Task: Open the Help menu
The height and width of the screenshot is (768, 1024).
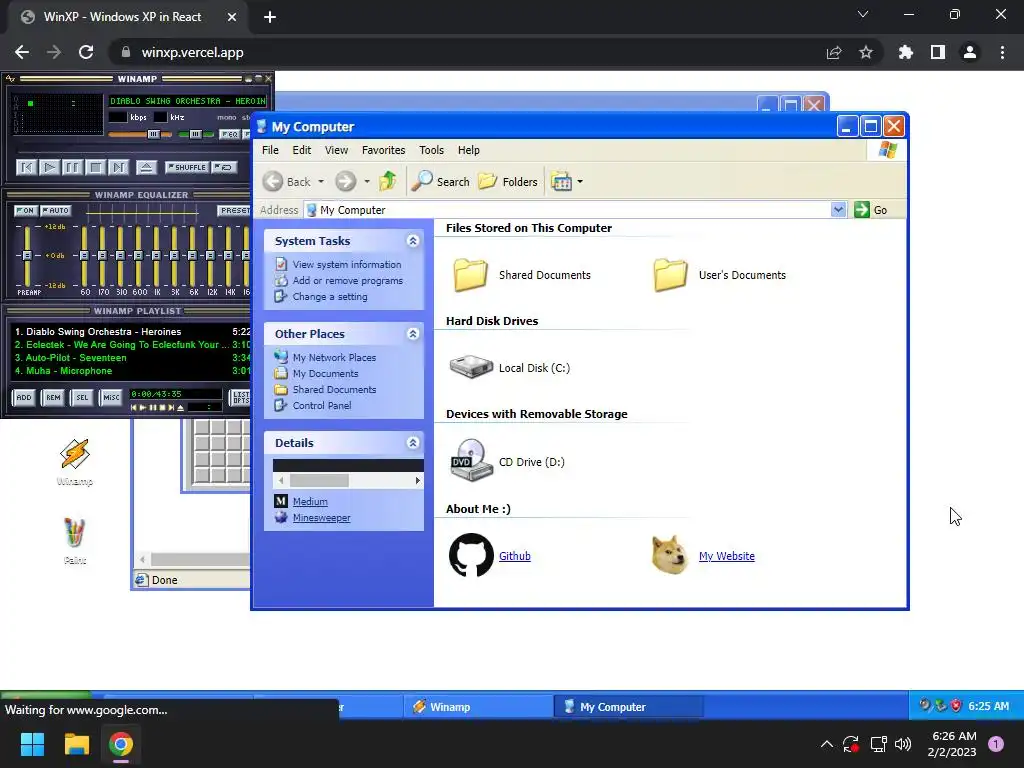Action: pos(468,150)
